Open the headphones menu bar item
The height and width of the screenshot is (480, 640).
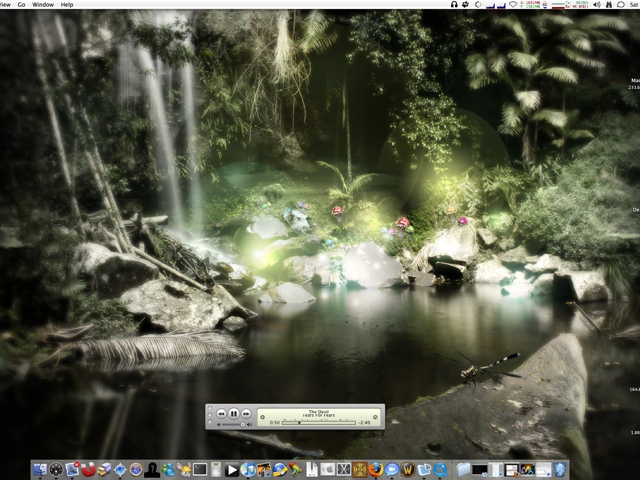(x=454, y=4)
